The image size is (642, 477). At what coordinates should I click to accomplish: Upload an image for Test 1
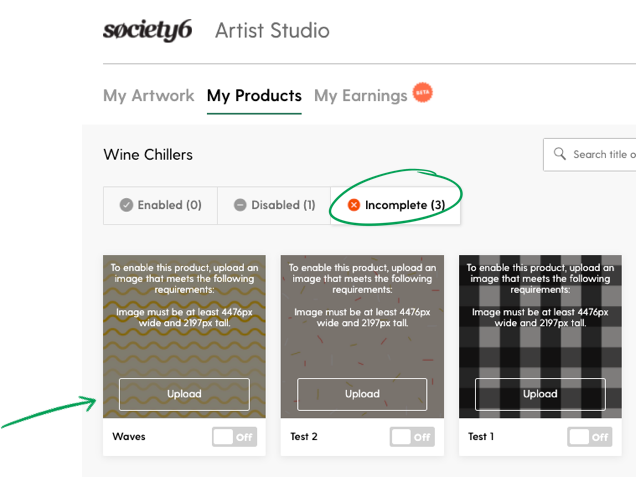[x=540, y=394]
